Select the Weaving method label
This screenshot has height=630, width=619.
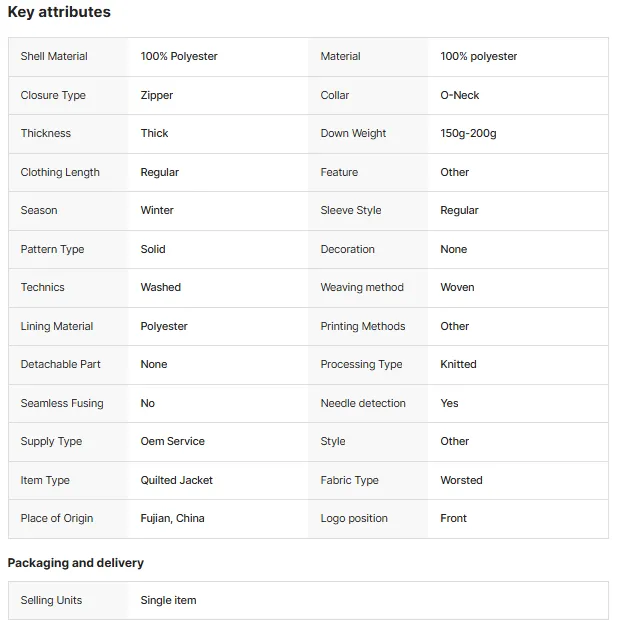click(362, 287)
